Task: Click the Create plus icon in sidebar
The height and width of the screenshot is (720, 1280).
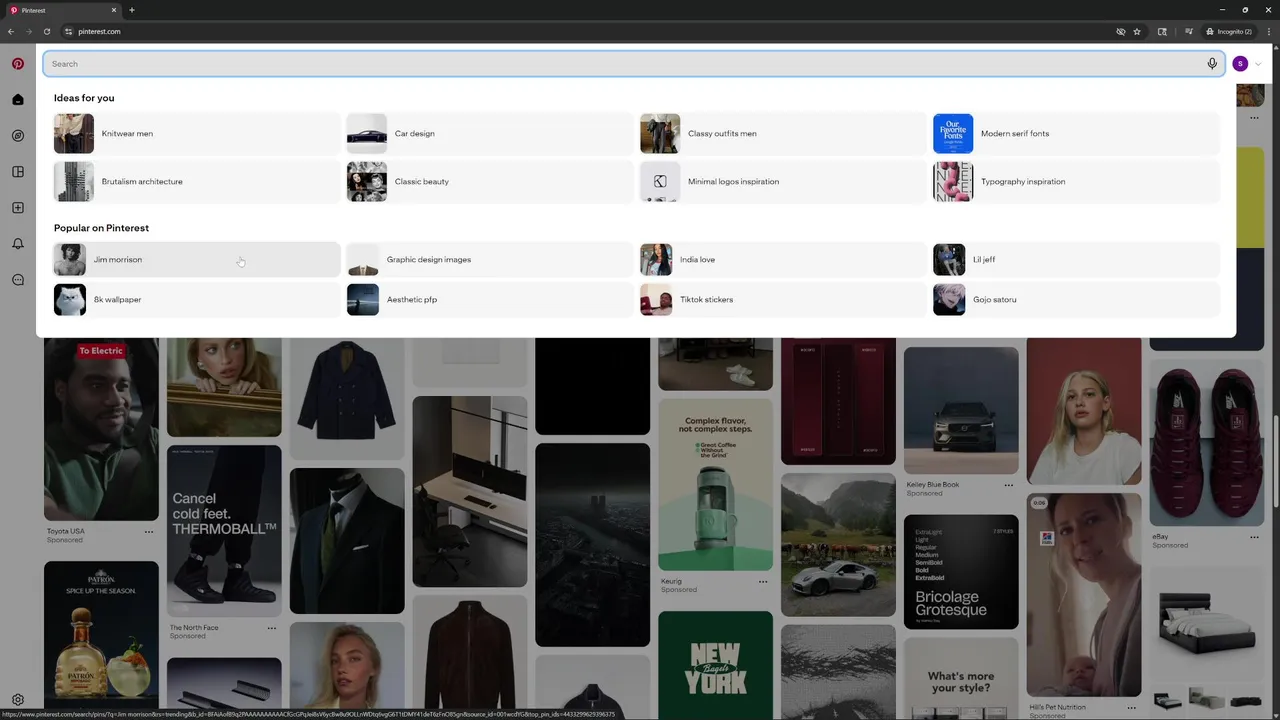Action: (x=18, y=208)
